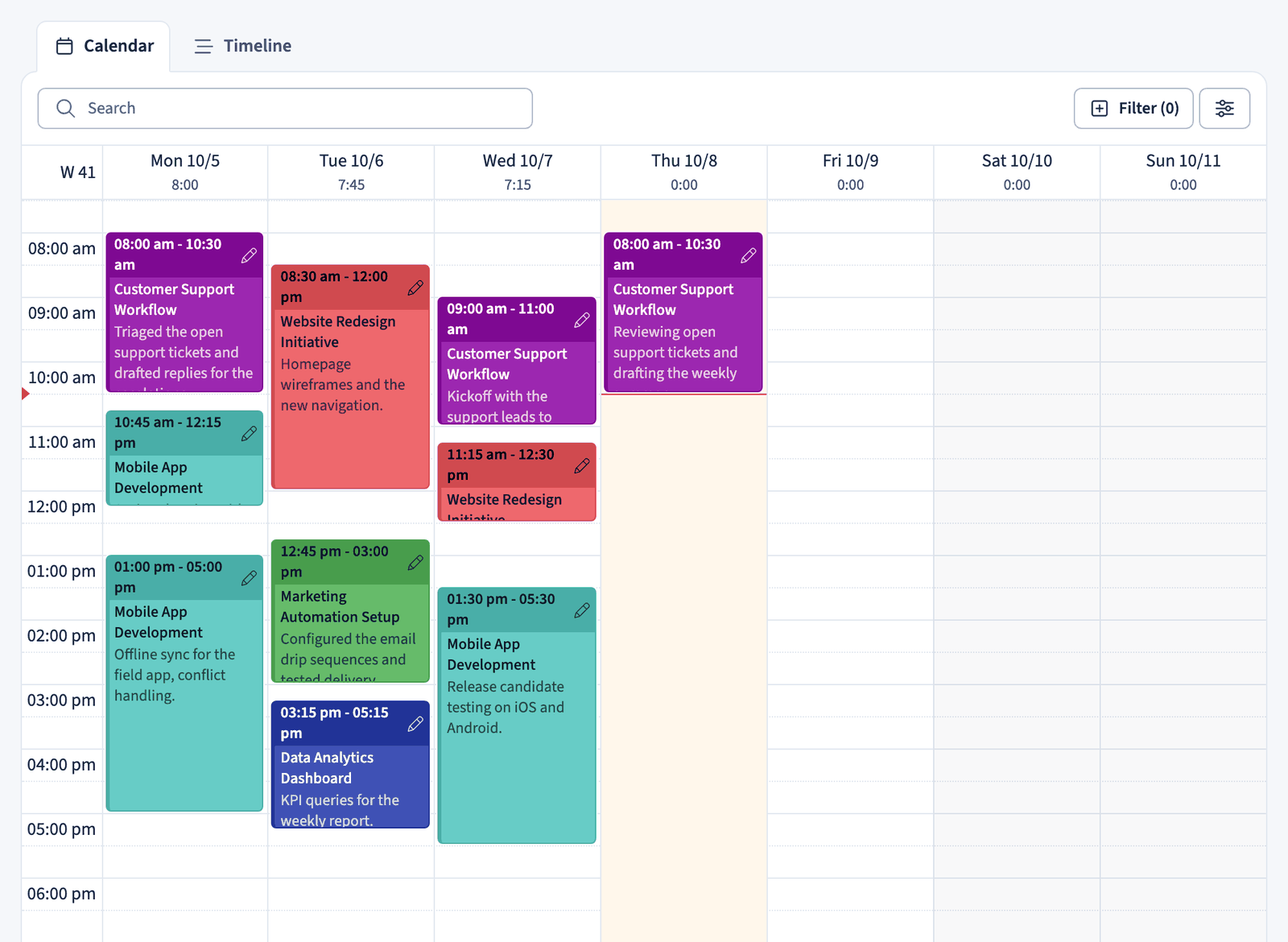The width and height of the screenshot is (1288, 942).
Task: Click the 12:00 pm time label
Action: 62,506
